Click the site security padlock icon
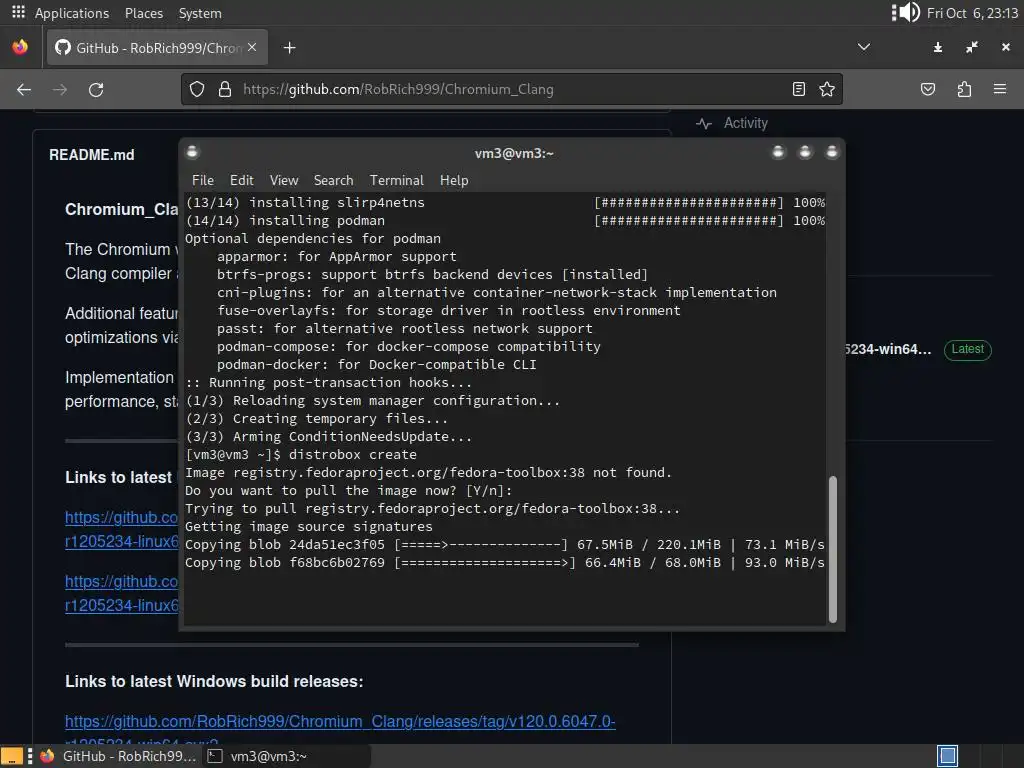 (x=225, y=89)
